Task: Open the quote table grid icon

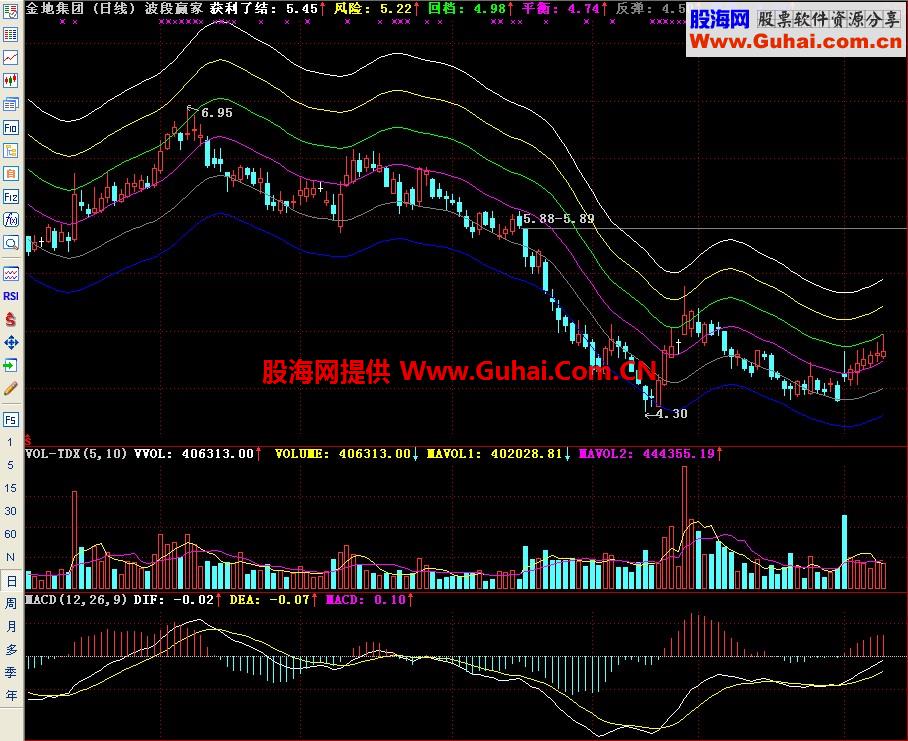Action: [10, 34]
